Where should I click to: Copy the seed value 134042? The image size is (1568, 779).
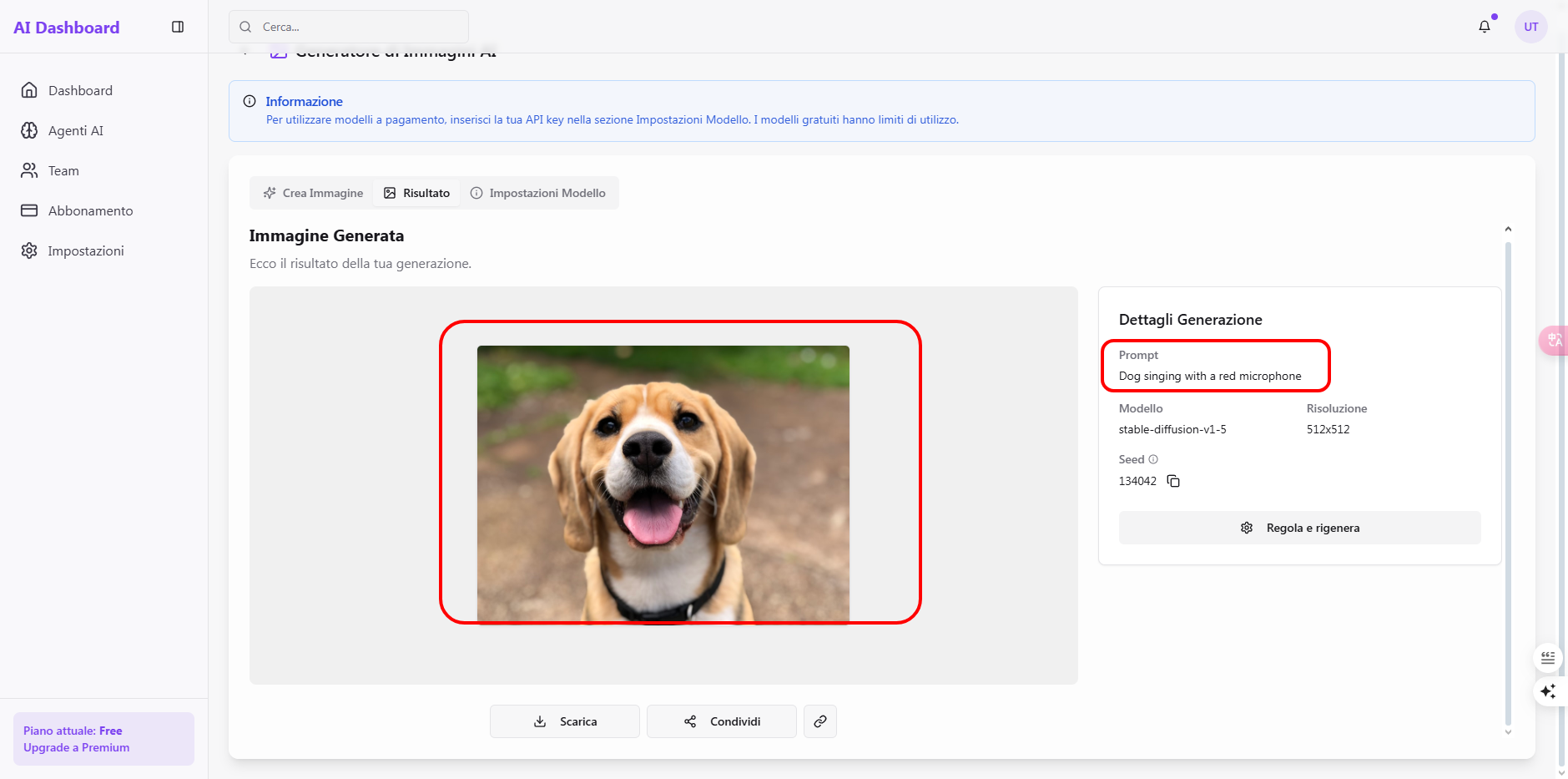click(1173, 481)
